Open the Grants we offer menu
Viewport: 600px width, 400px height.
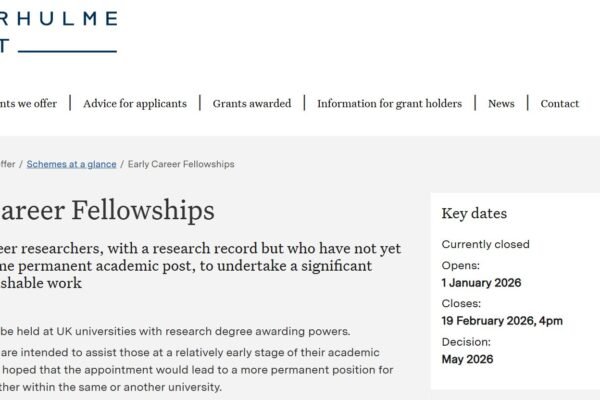pos(28,104)
